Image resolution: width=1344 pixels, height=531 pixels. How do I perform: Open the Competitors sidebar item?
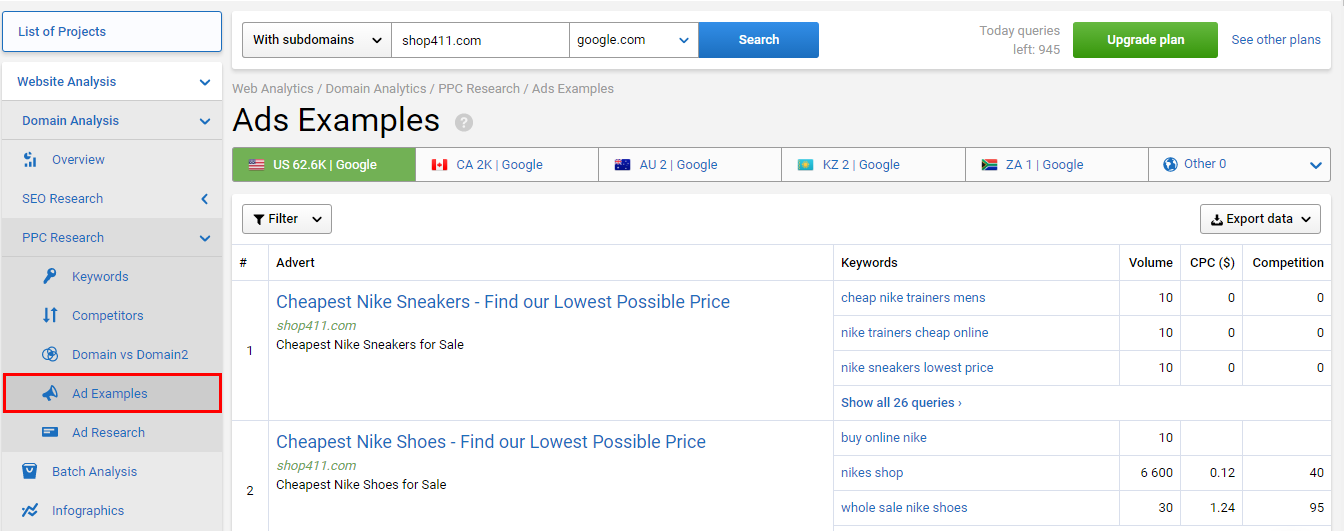tap(111, 316)
